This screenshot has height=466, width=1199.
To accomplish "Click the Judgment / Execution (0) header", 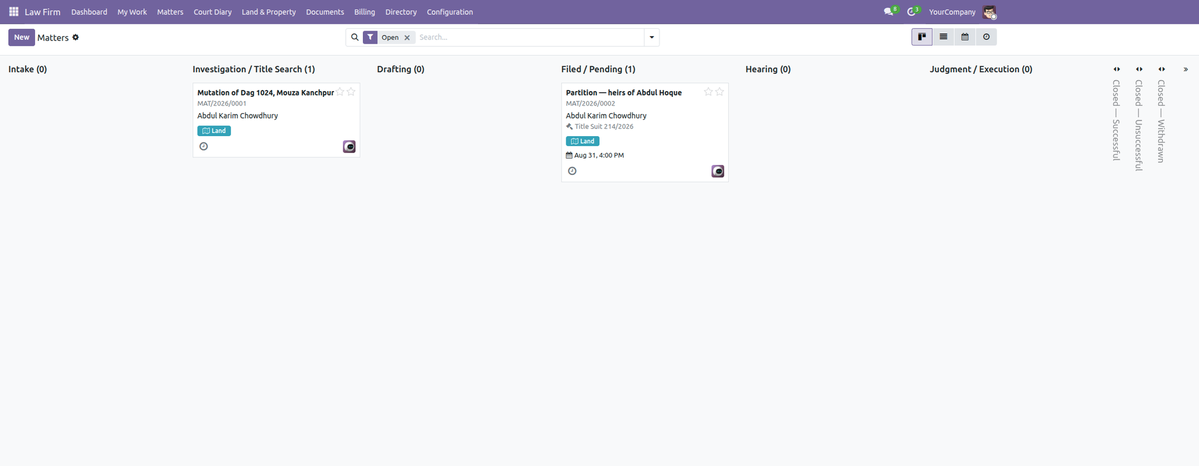I will [981, 69].
